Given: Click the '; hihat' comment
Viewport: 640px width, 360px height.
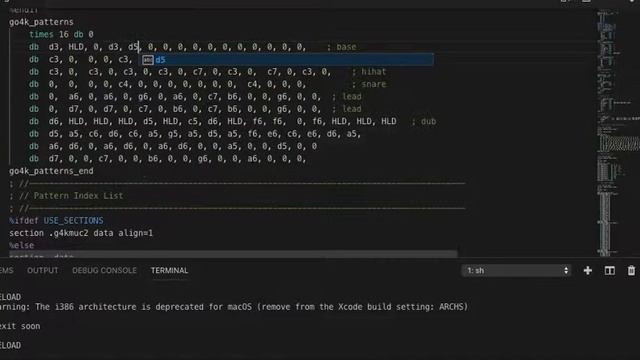Looking at the screenshot, I should pos(369,72).
